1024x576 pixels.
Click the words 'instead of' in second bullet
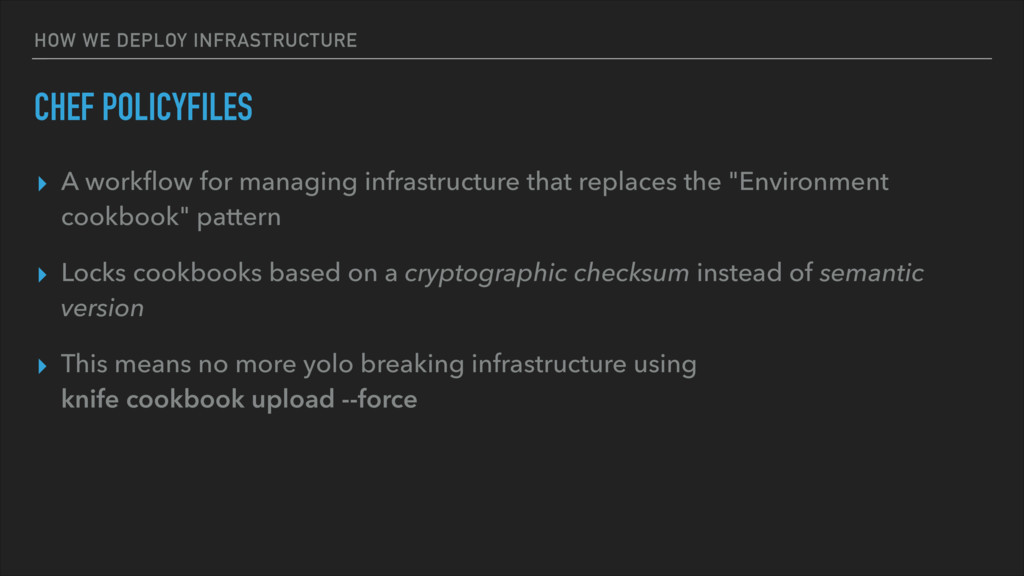click(754, 273)
